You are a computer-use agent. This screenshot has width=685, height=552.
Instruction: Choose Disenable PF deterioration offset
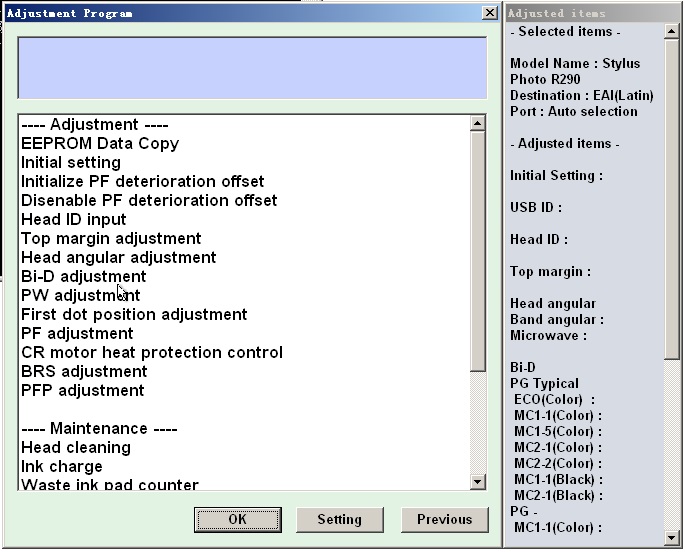coord(149,200)
